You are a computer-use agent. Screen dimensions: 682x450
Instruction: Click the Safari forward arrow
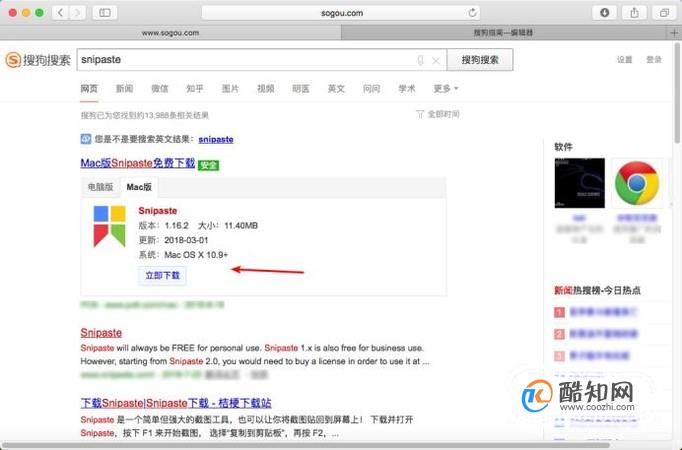tap(77, 13)
